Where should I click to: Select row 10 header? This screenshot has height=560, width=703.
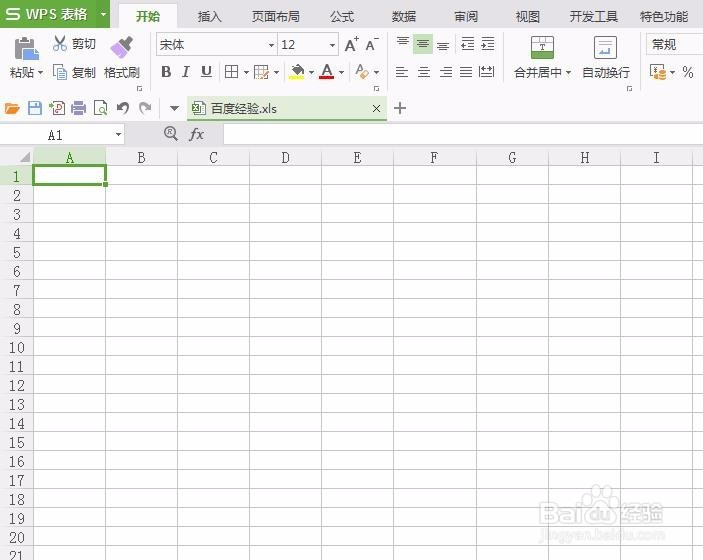tap(17, 347)
